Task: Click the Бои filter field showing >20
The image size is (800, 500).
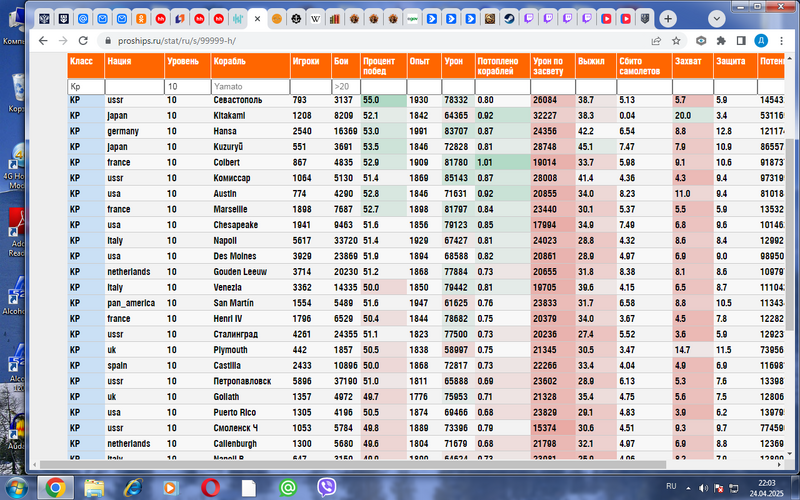Action: [346, 86]
